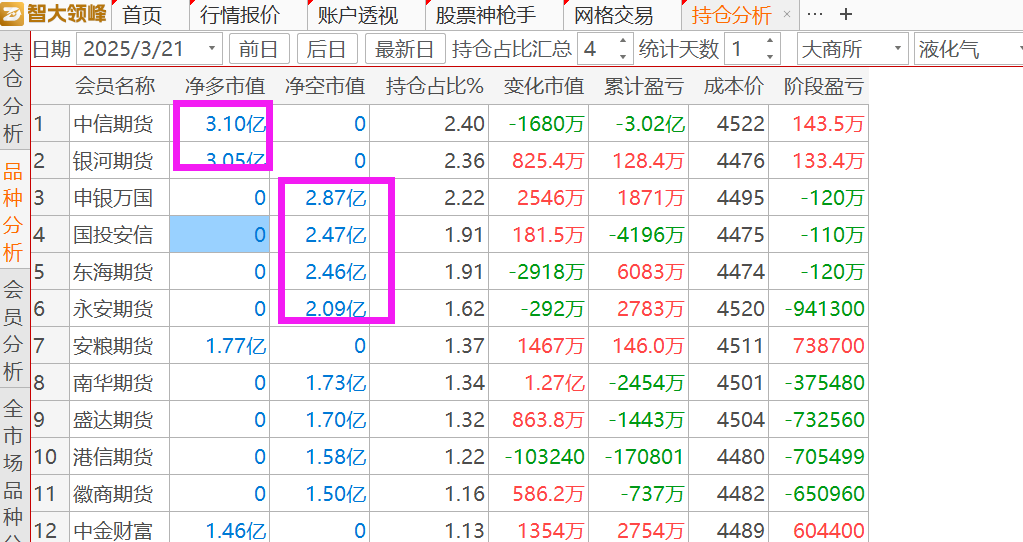Sort by 累计盈亏 column header
The image size is (1023, 542).
coord(643,86)
